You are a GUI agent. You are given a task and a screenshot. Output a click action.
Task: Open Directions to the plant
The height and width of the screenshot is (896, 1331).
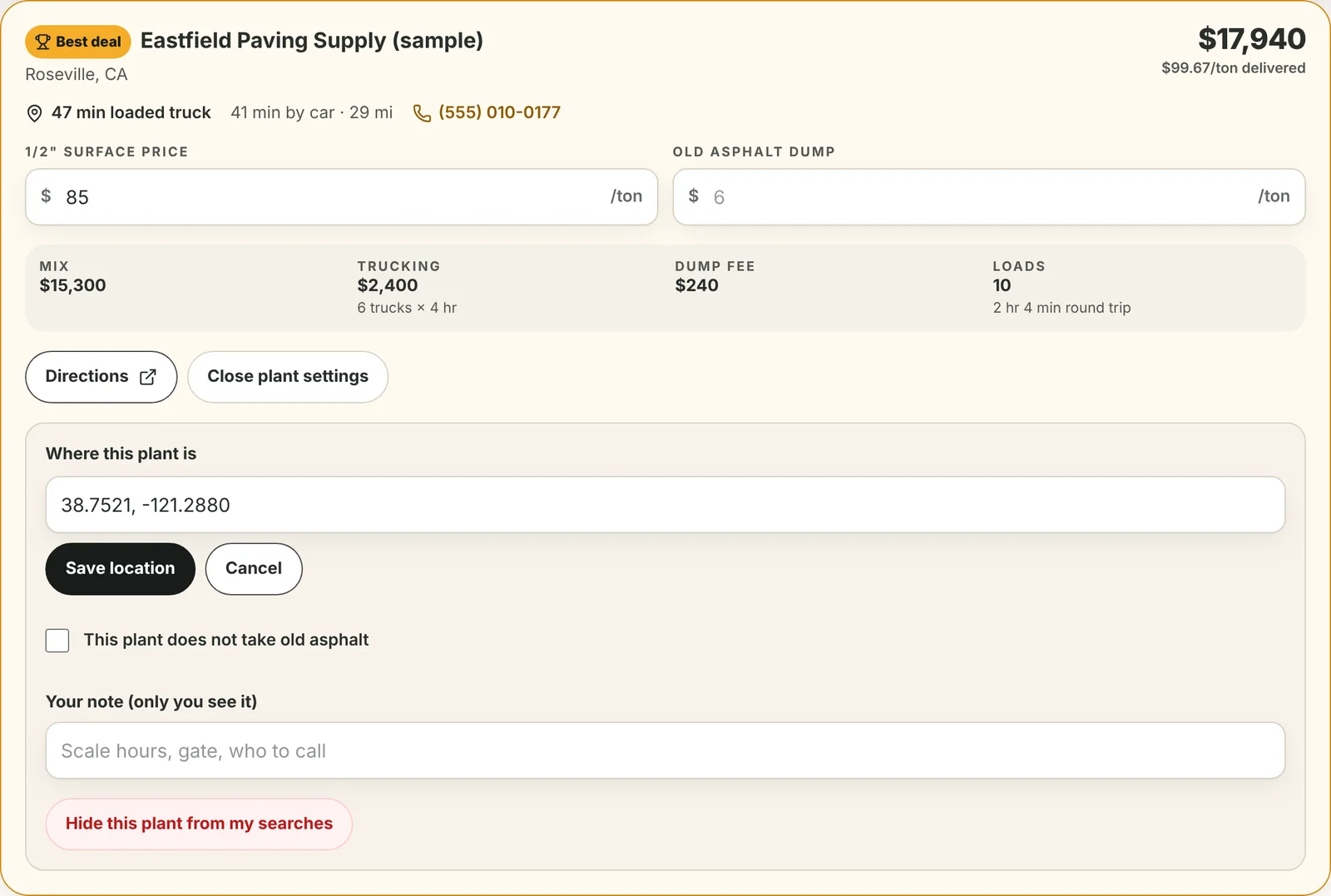click(x=101, y=377)
